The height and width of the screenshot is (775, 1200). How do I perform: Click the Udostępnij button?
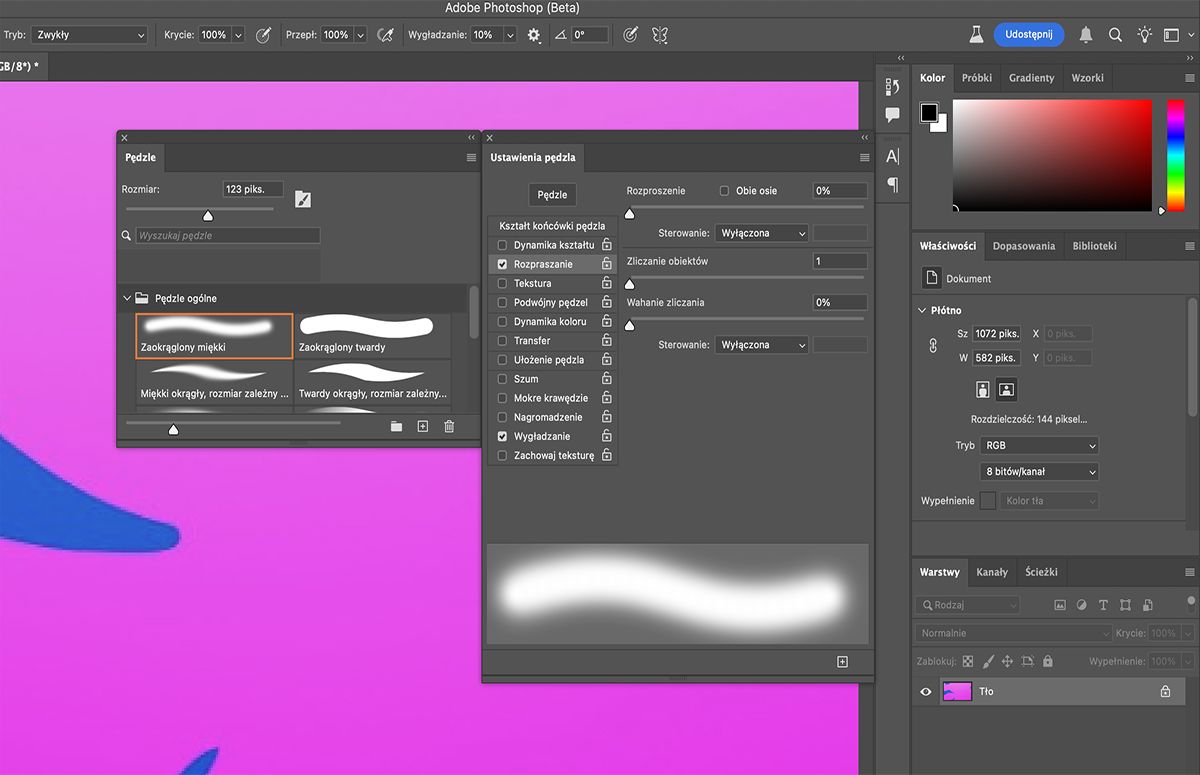pyautogui.click(x=1029, y=34)
